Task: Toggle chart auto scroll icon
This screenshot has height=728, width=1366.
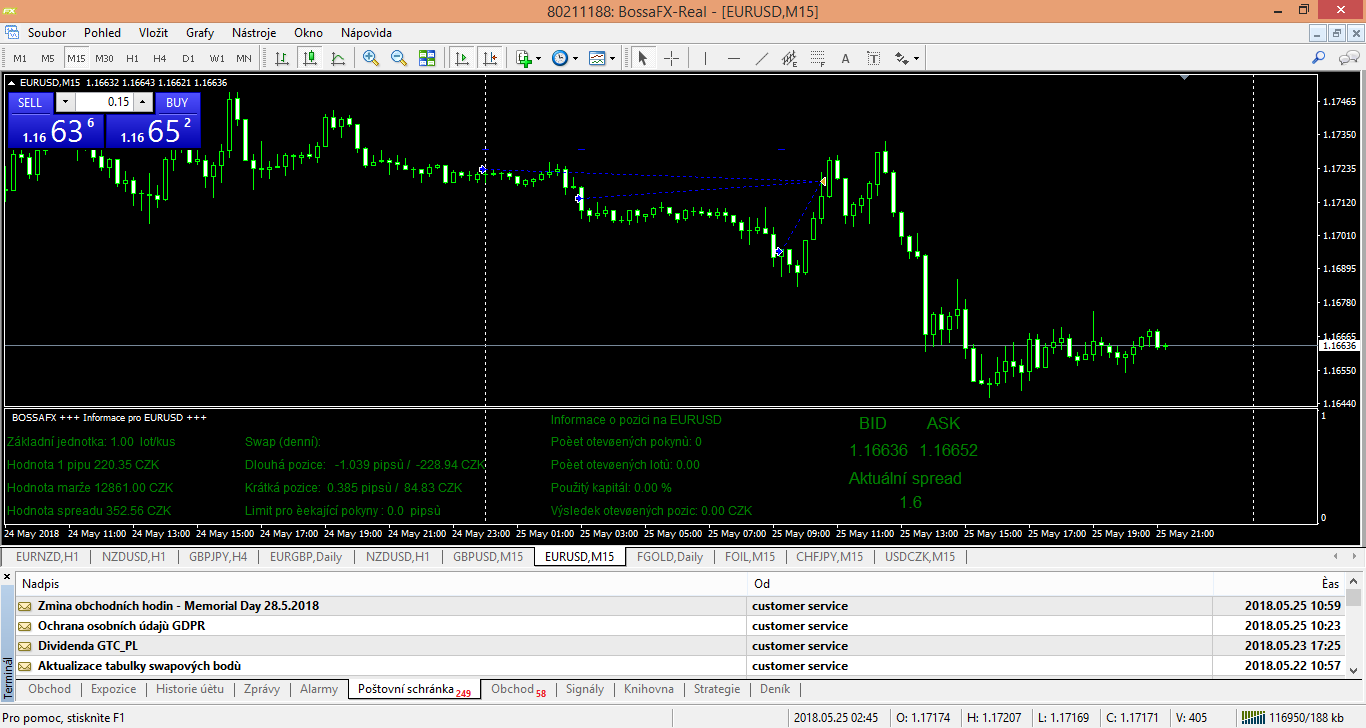Action: click(461, 58)
